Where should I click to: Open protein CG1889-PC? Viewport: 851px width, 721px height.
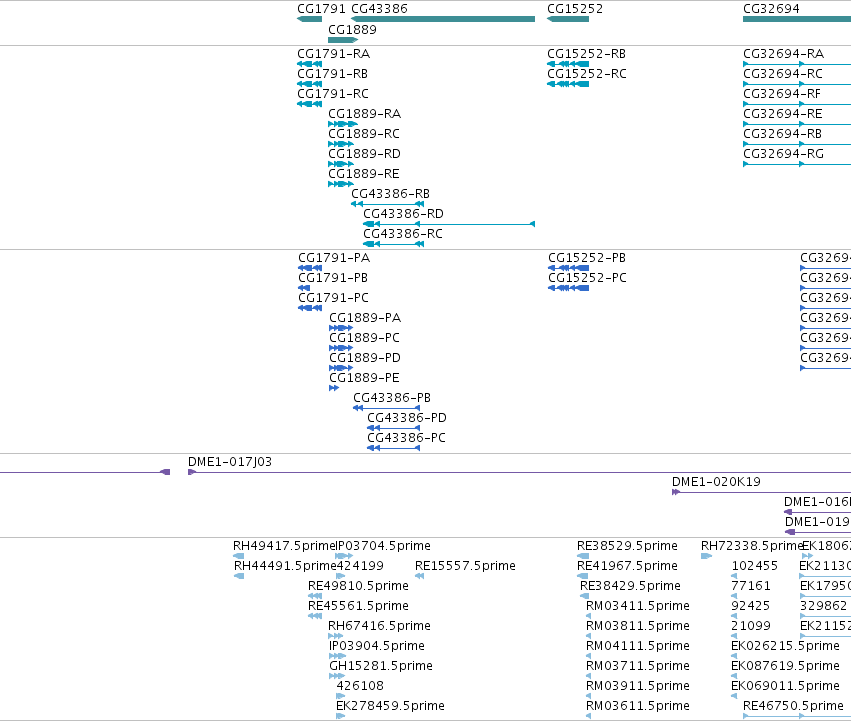pos(364,338)
